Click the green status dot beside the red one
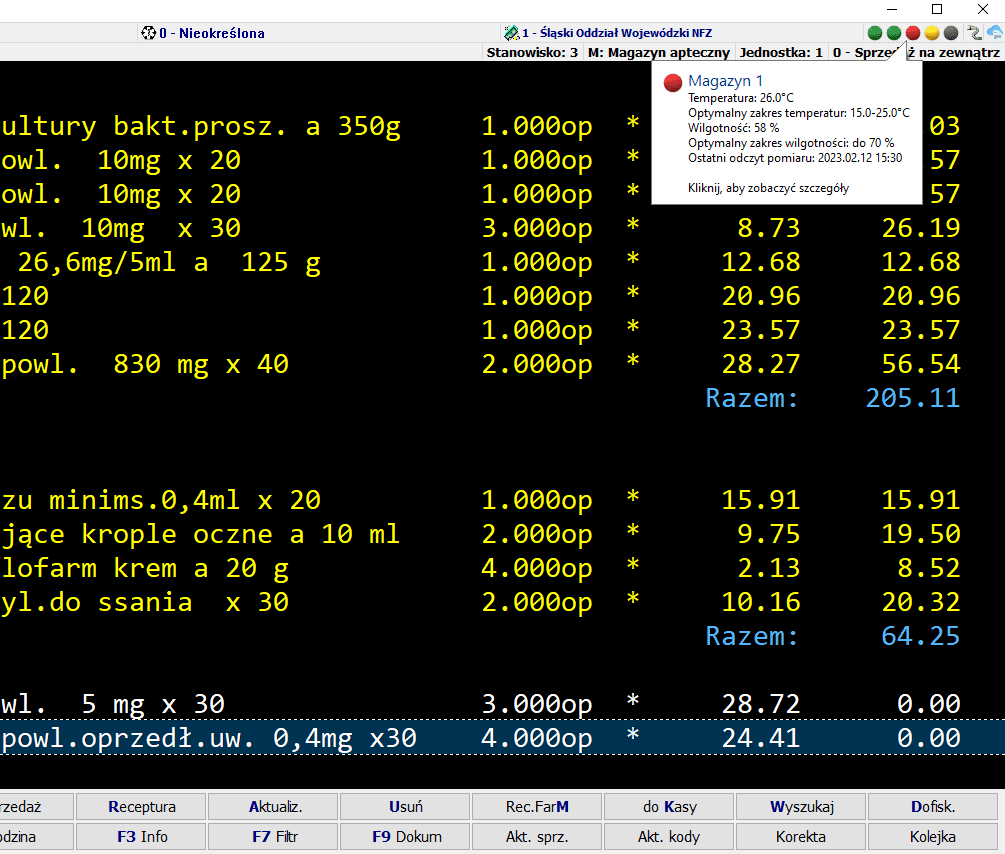 (x=894, y=33)
